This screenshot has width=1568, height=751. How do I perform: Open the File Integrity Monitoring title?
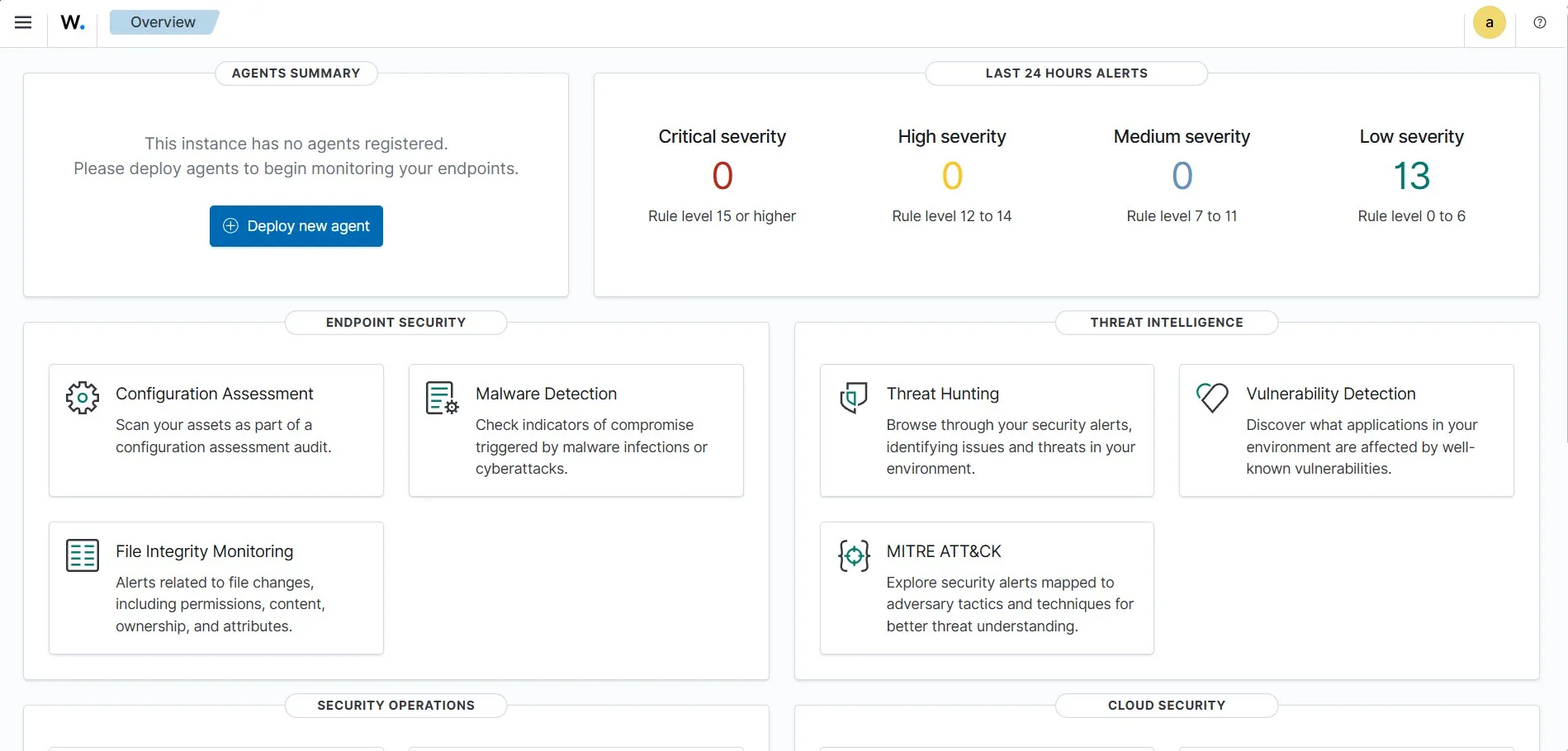pos(204,551)
